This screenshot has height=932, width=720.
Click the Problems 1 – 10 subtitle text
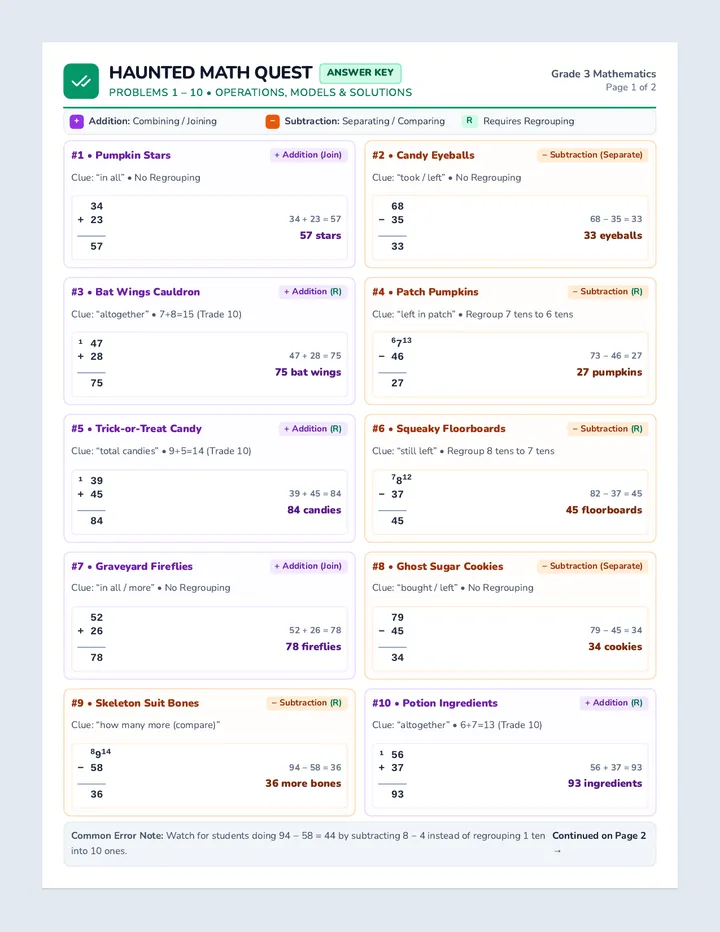coord(260,93)
